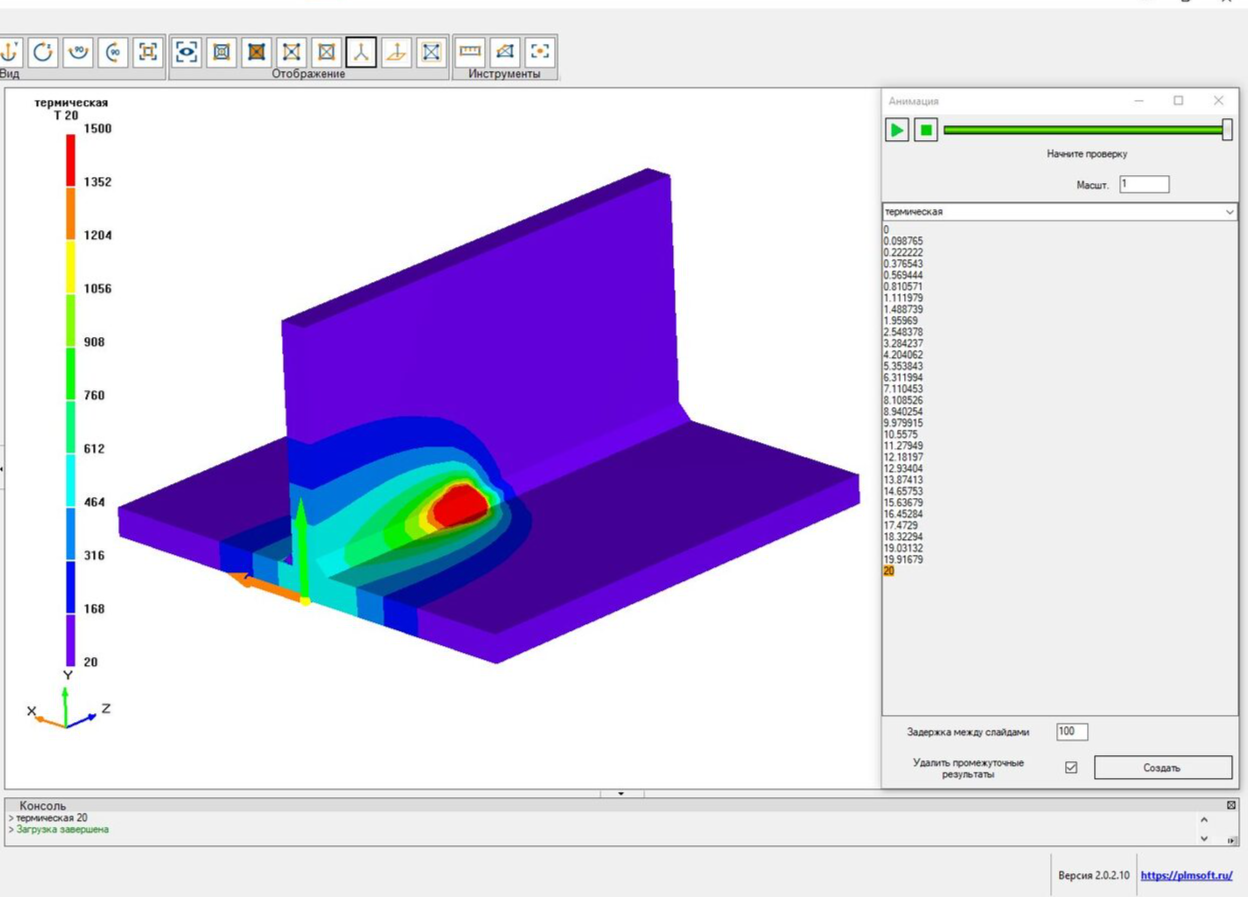This screenshot has height=897, width=1248.
Task: Click the delay between slides field showing 100
Action: point(1072,732)
